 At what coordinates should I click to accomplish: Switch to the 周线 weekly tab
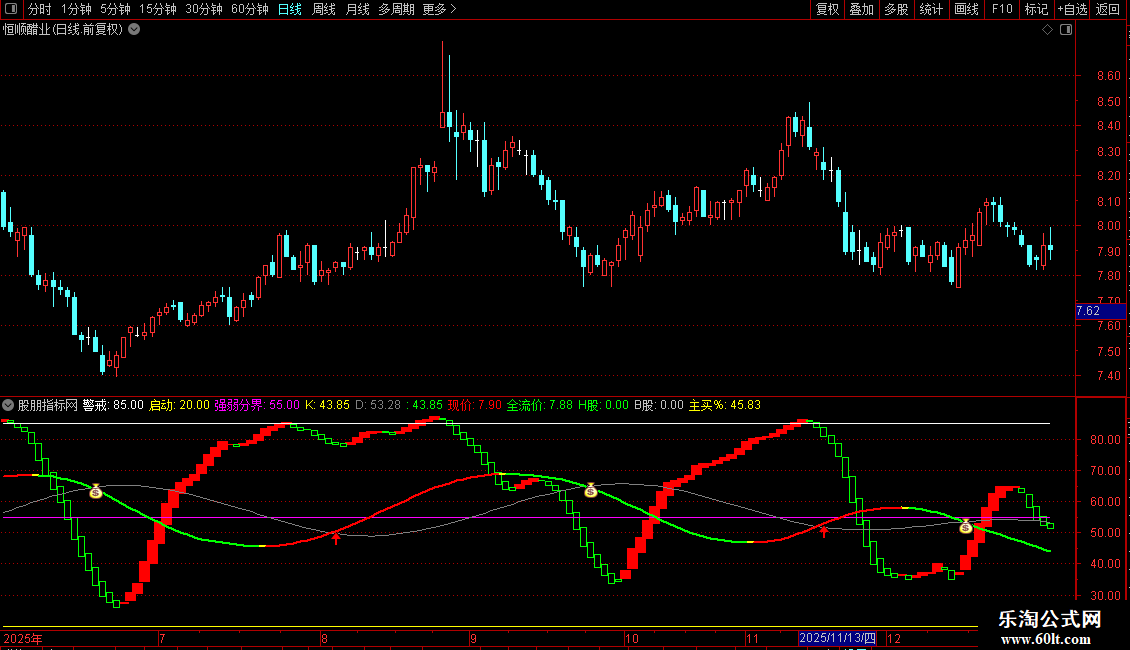click(324, 9)
